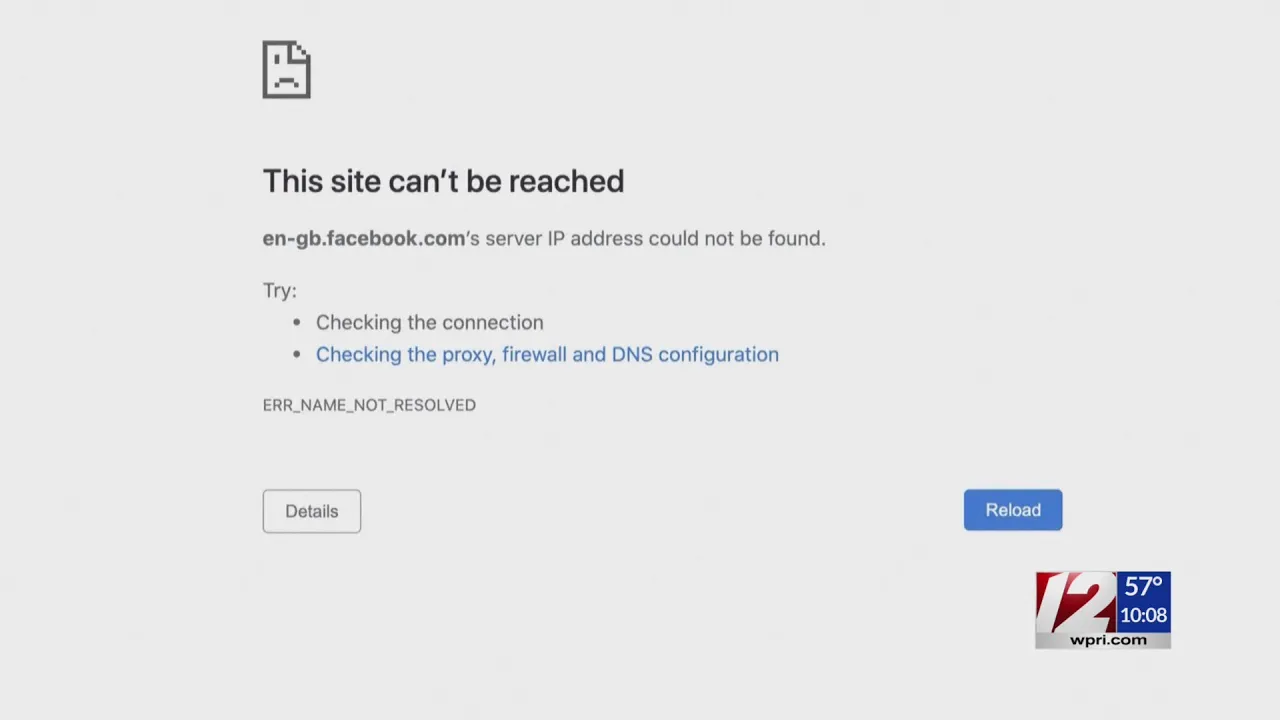Click the Try: label
This screenshot has height=720, width=1280.
tap(280, 290)
